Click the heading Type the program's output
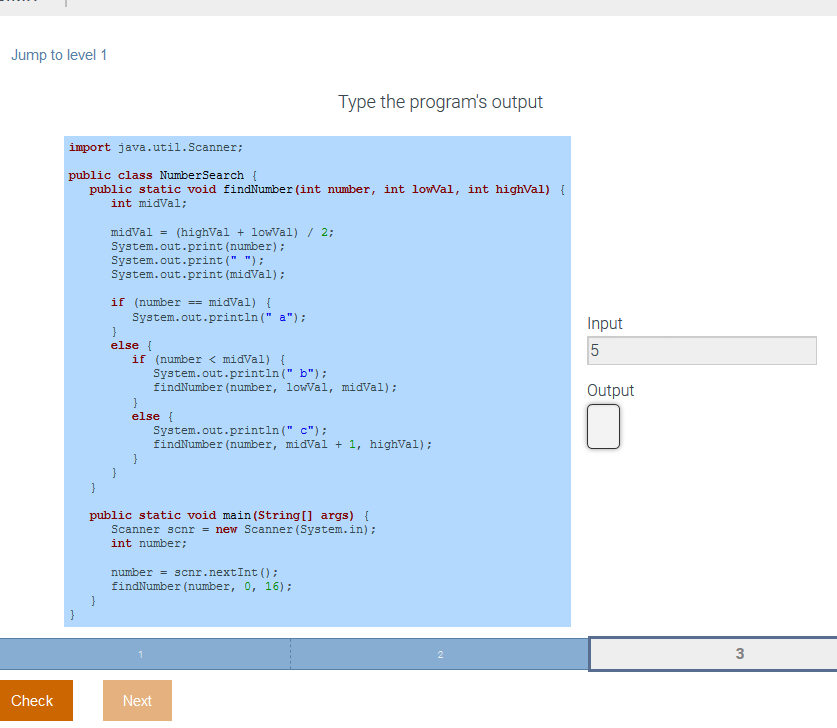Image resolution: width=837 pixels, height=728 pixels. click(441, 102)
